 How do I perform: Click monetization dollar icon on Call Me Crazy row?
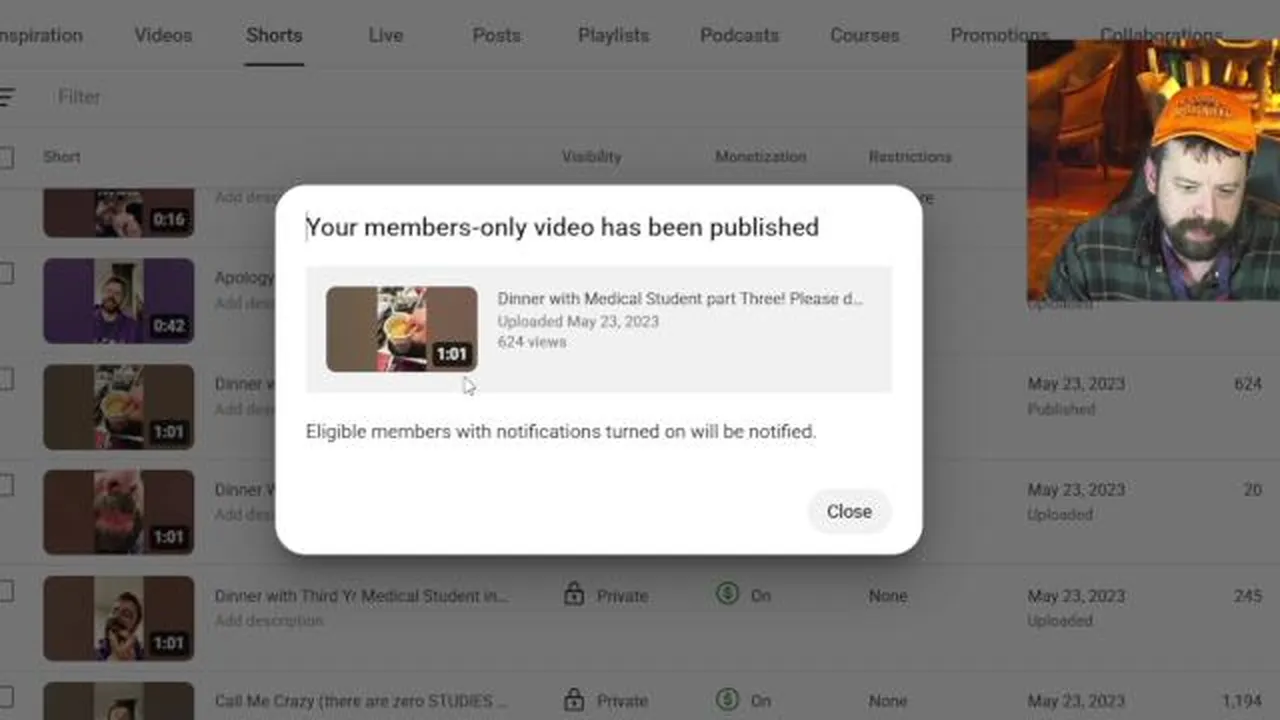coord(727,699)
